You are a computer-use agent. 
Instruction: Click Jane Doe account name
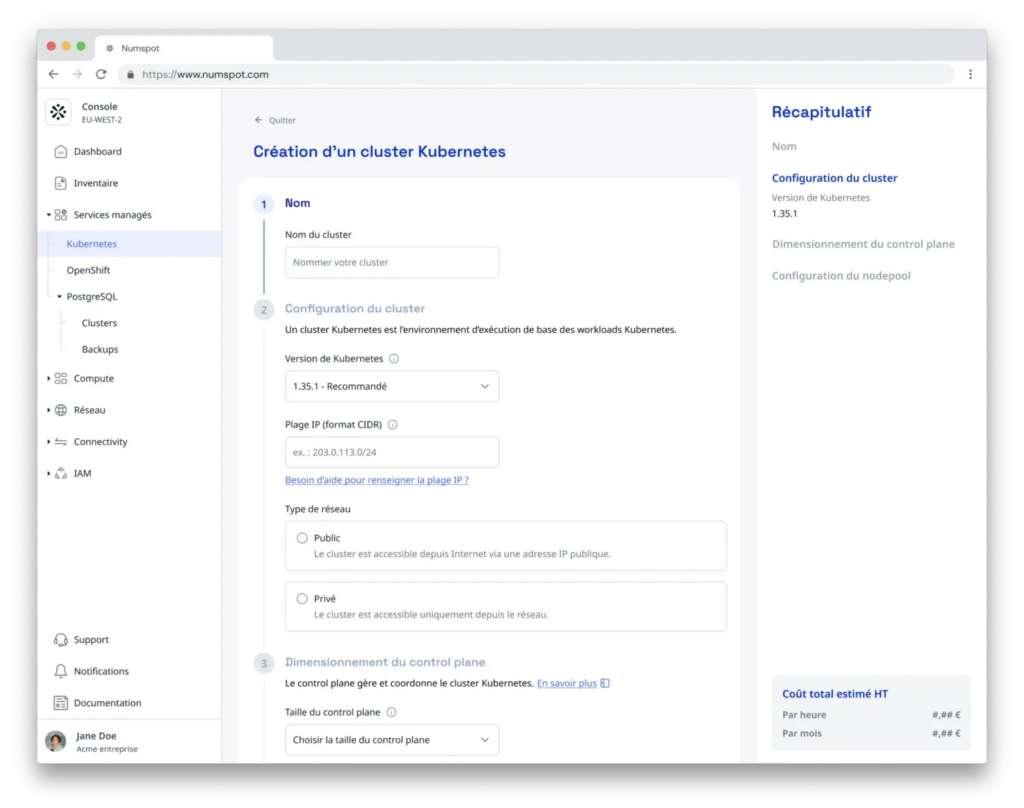tap(96, 735)
